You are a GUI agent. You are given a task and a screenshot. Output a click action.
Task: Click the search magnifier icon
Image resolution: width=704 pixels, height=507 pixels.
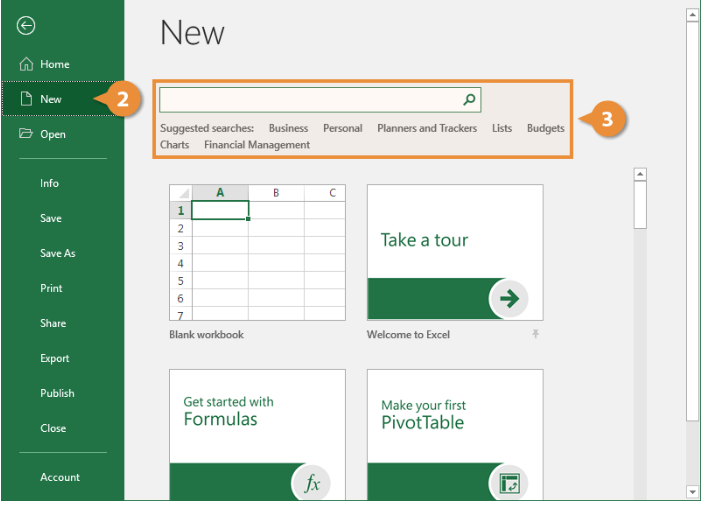point(469,99)
